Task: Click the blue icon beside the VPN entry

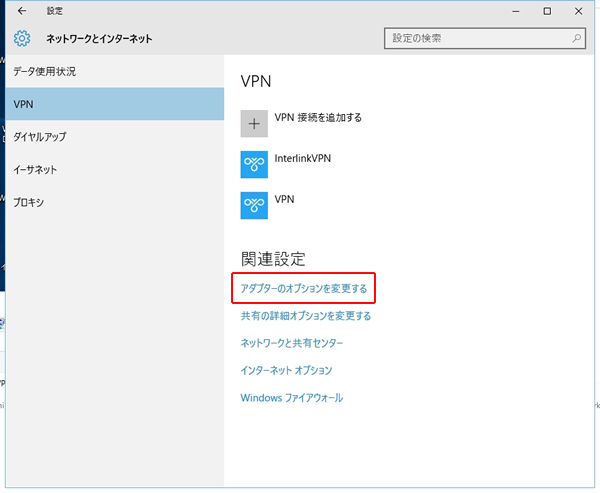Action: [255, 205]
